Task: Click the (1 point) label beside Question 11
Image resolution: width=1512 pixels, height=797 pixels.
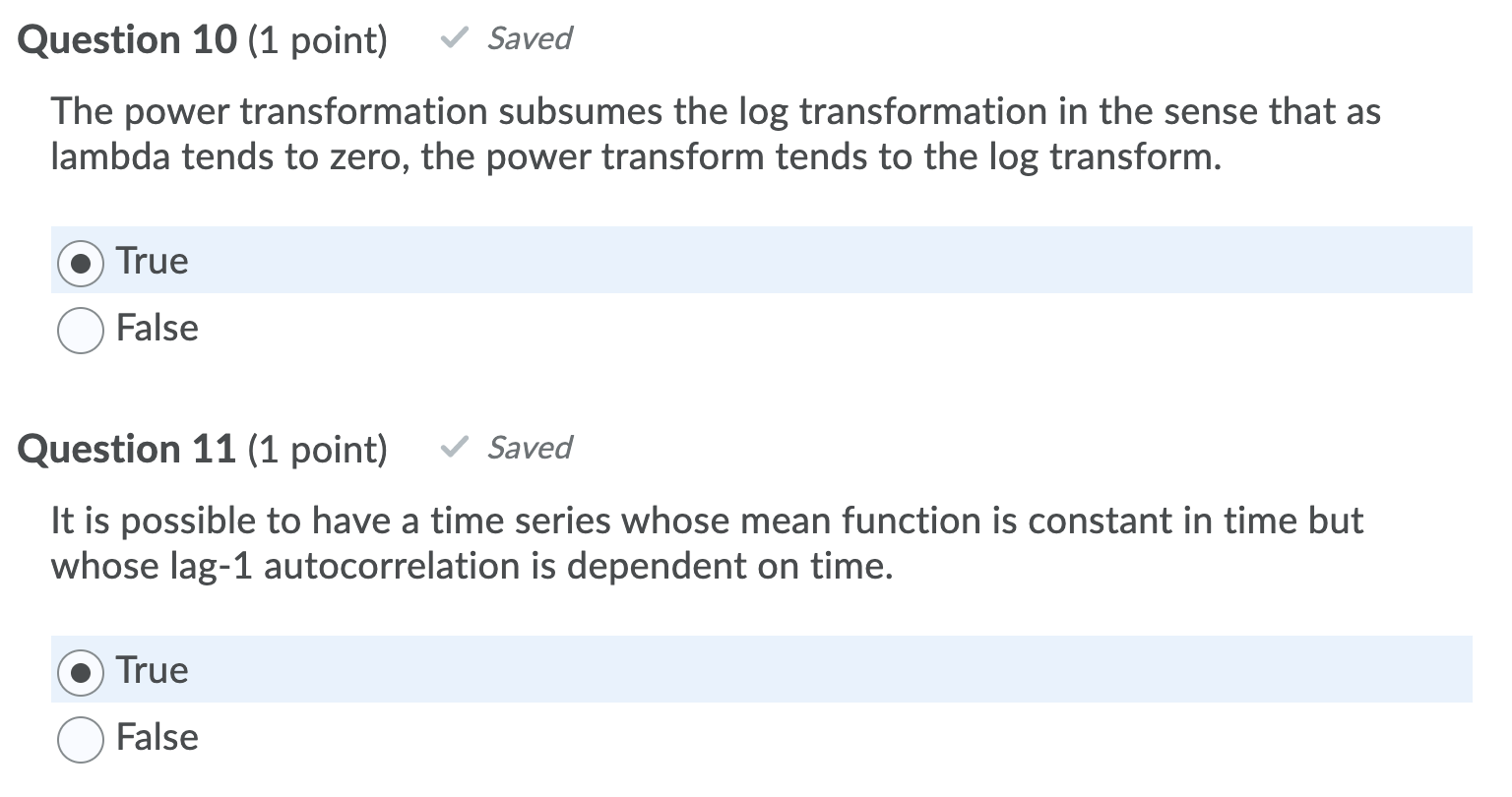Action: point(317,449)
